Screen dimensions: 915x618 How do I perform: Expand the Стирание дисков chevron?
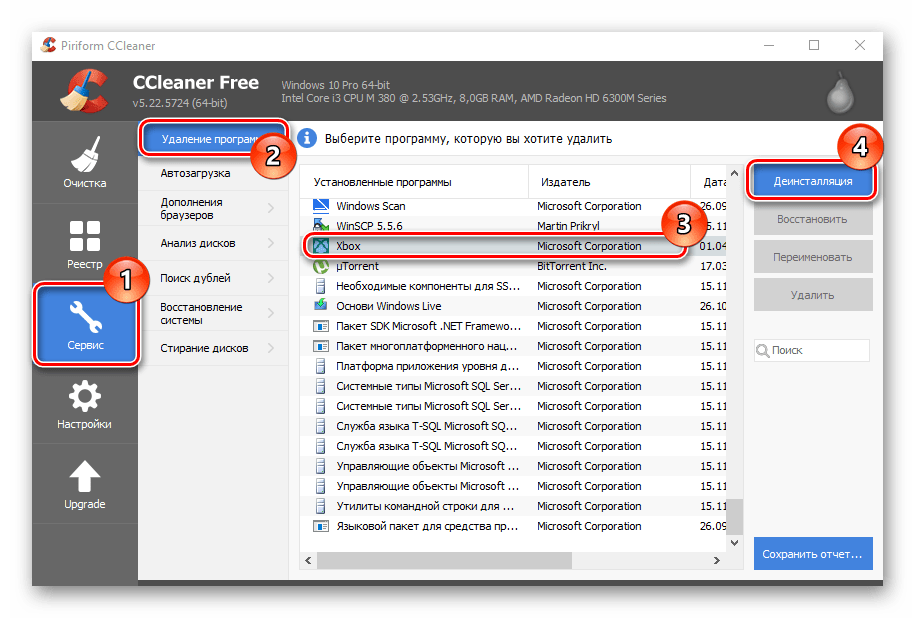point(271,348)
